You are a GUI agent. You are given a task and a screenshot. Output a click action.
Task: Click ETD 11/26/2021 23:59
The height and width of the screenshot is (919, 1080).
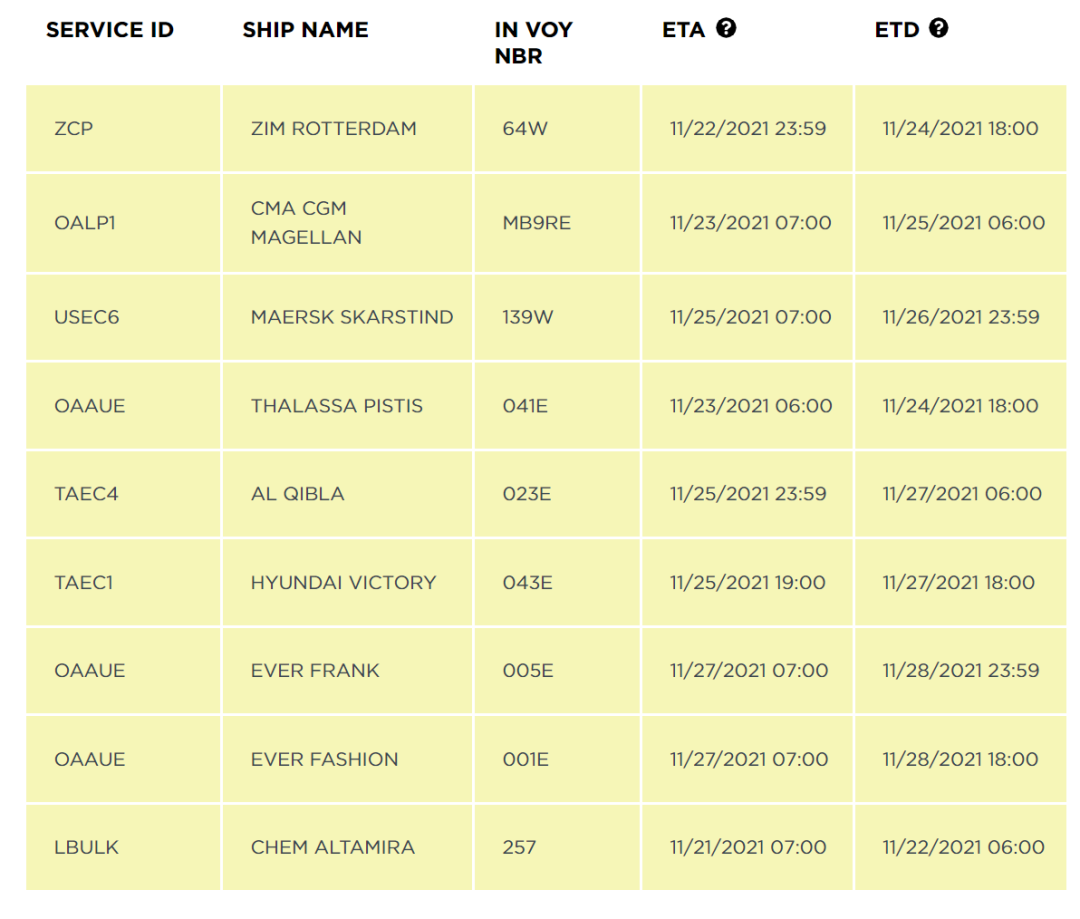961,318
